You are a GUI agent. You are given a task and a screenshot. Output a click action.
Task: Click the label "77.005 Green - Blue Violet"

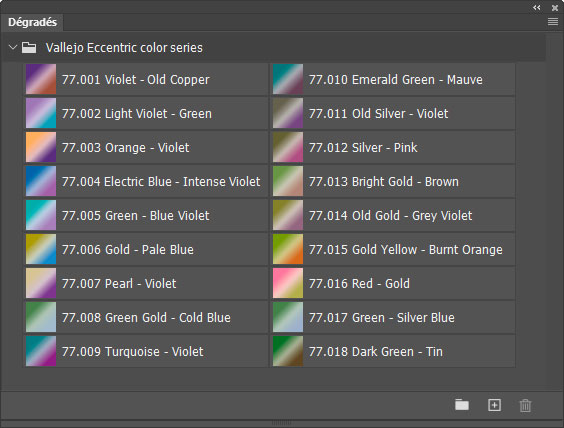(x=135, y=215)
